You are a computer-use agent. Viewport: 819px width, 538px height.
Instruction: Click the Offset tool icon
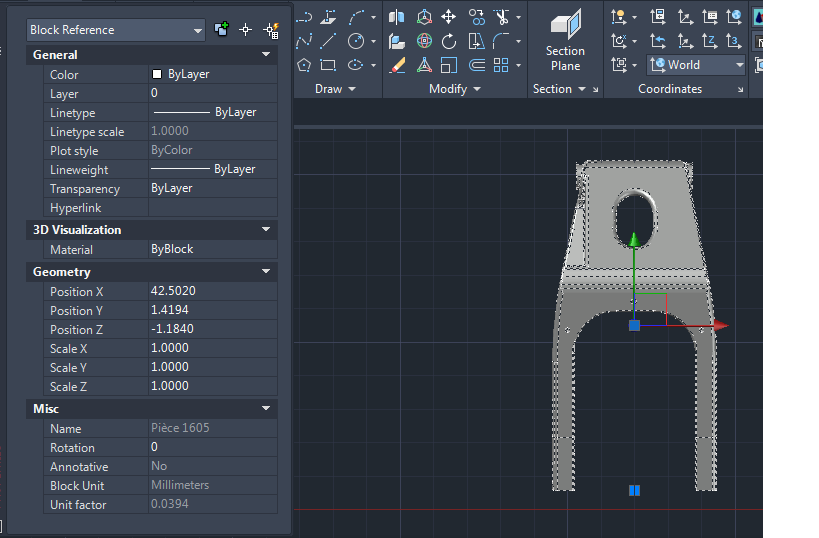476,65
